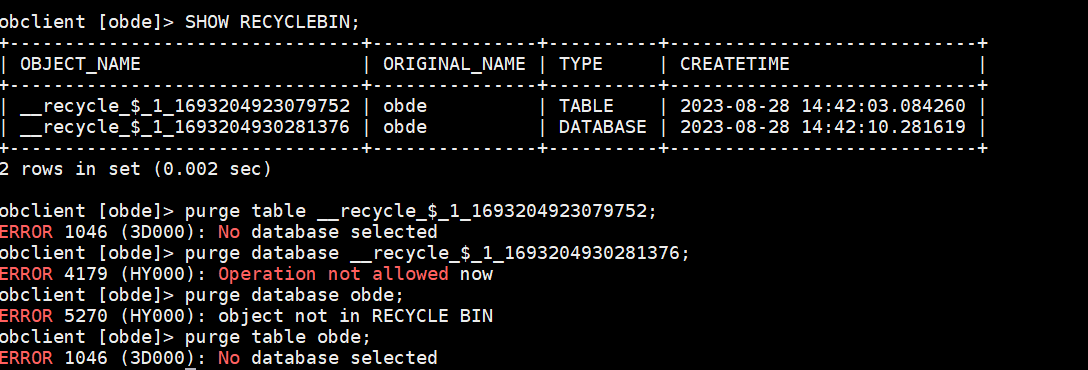
Task: Click the timestamp 2023-08-28 14:42:03.084260
Action: coord(823,106)
